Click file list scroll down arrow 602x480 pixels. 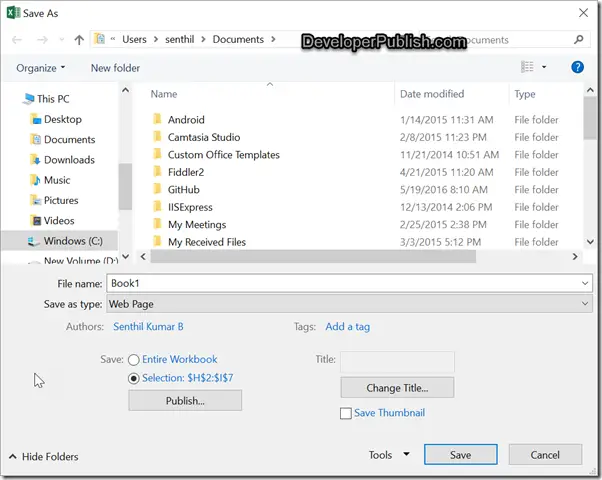point(590,242)
